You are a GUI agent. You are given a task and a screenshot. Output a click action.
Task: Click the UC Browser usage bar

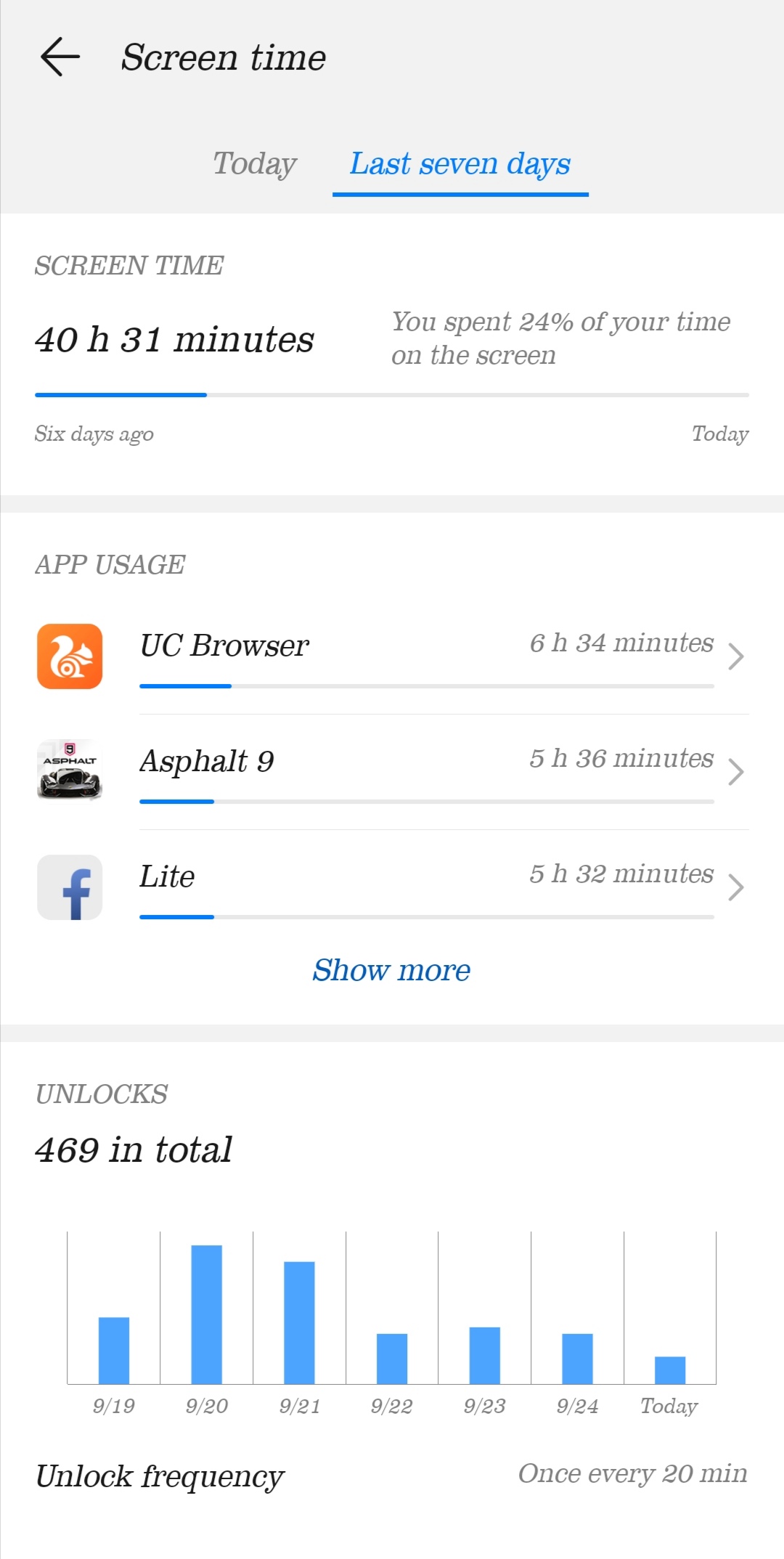pos(426,686)
